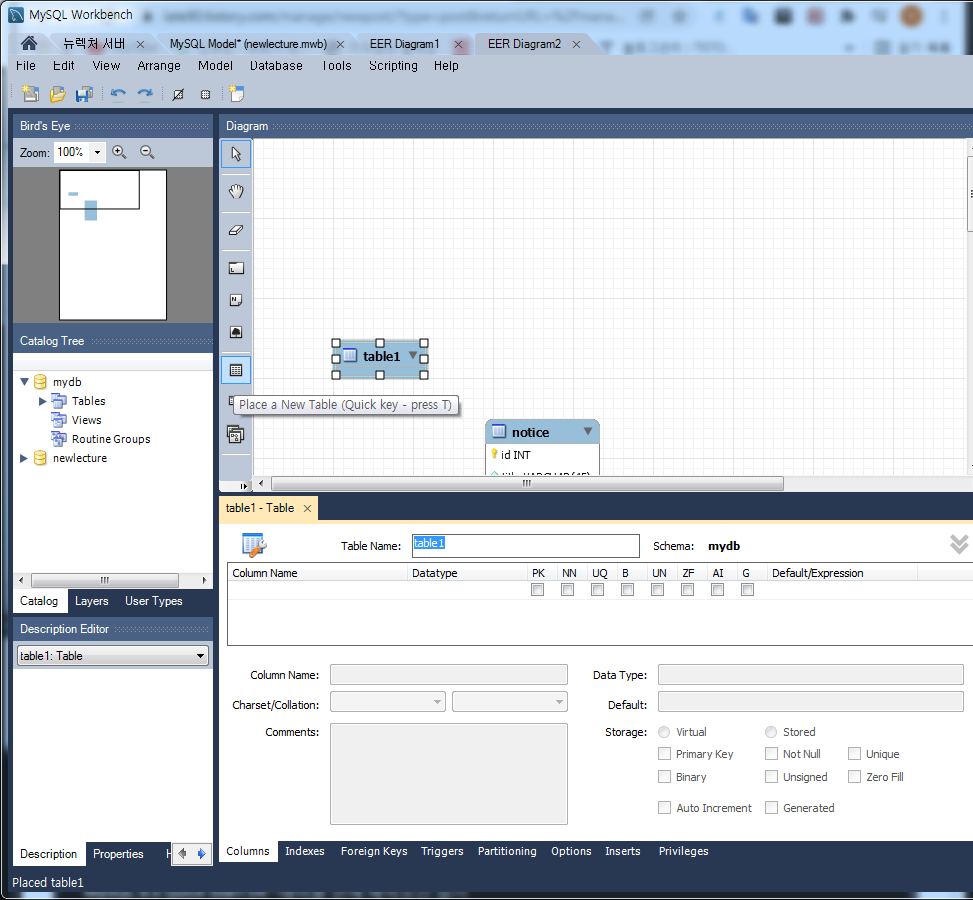Click the Comments text area

pyautogui.click(x=449, y=773)
